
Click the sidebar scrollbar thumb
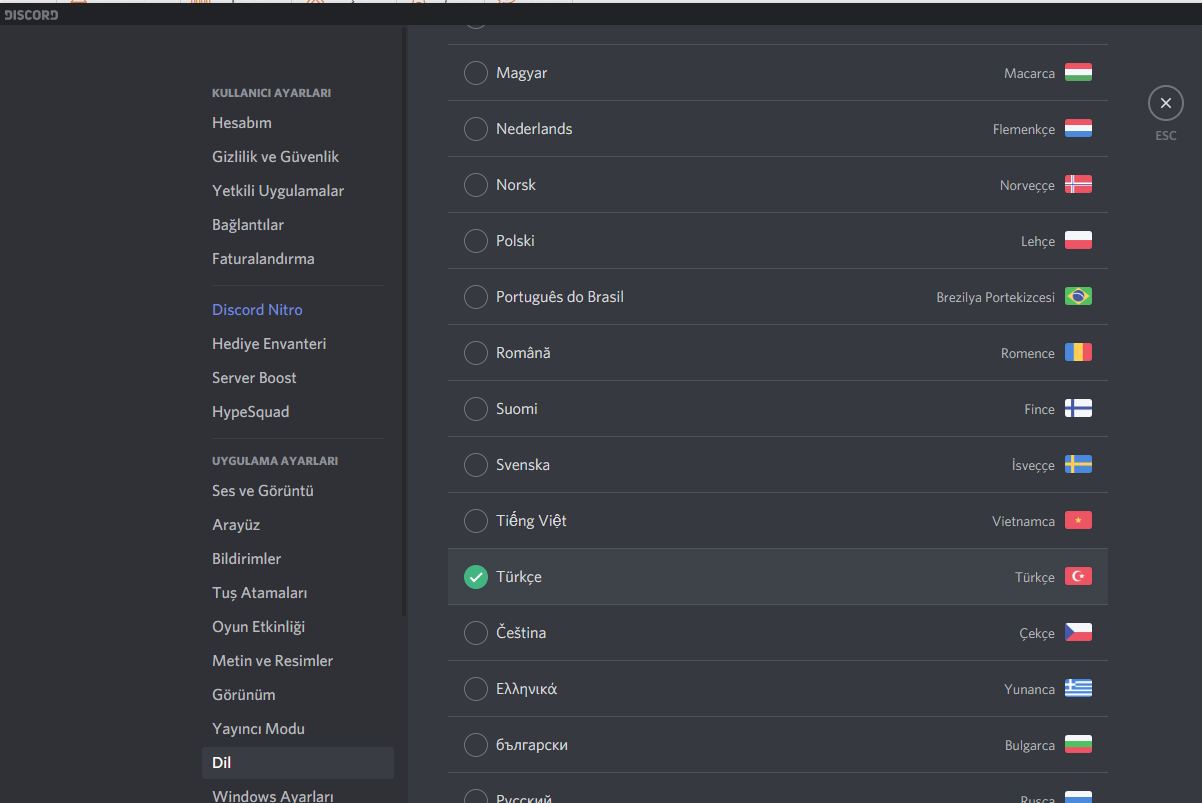(x=404, y=320)
